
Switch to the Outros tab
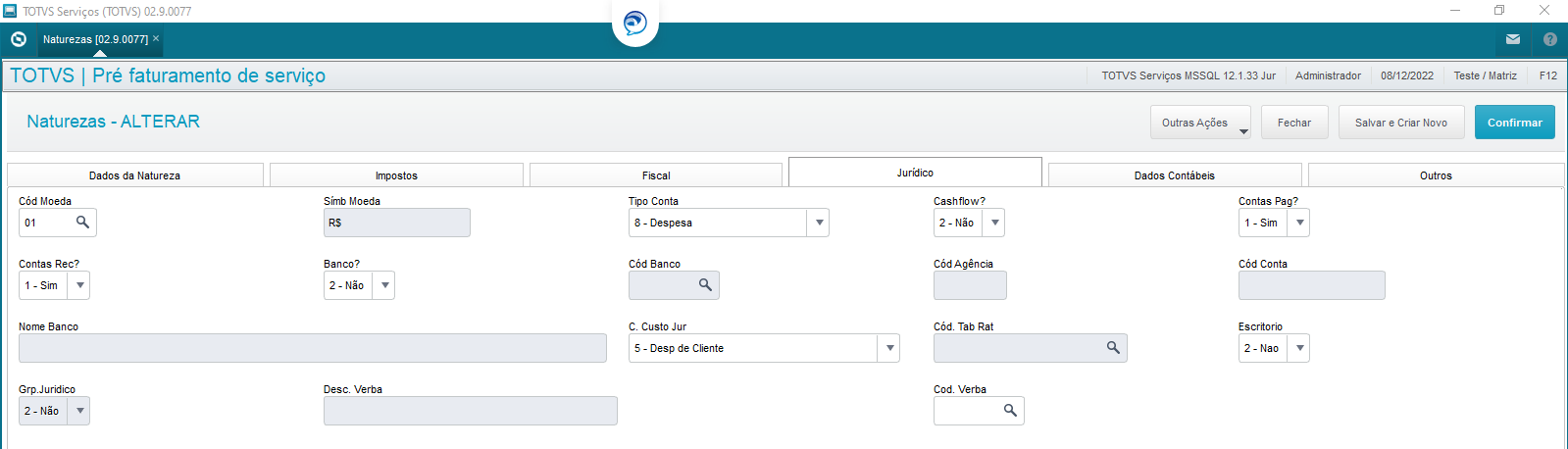click(x=1436, y=175)
